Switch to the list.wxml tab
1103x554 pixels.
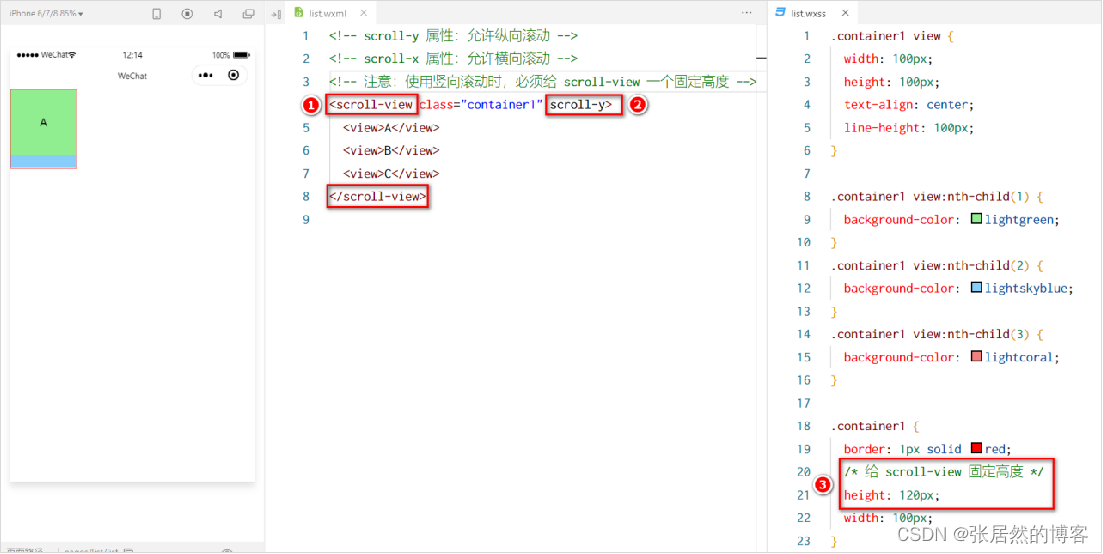(x=327, y=13)
